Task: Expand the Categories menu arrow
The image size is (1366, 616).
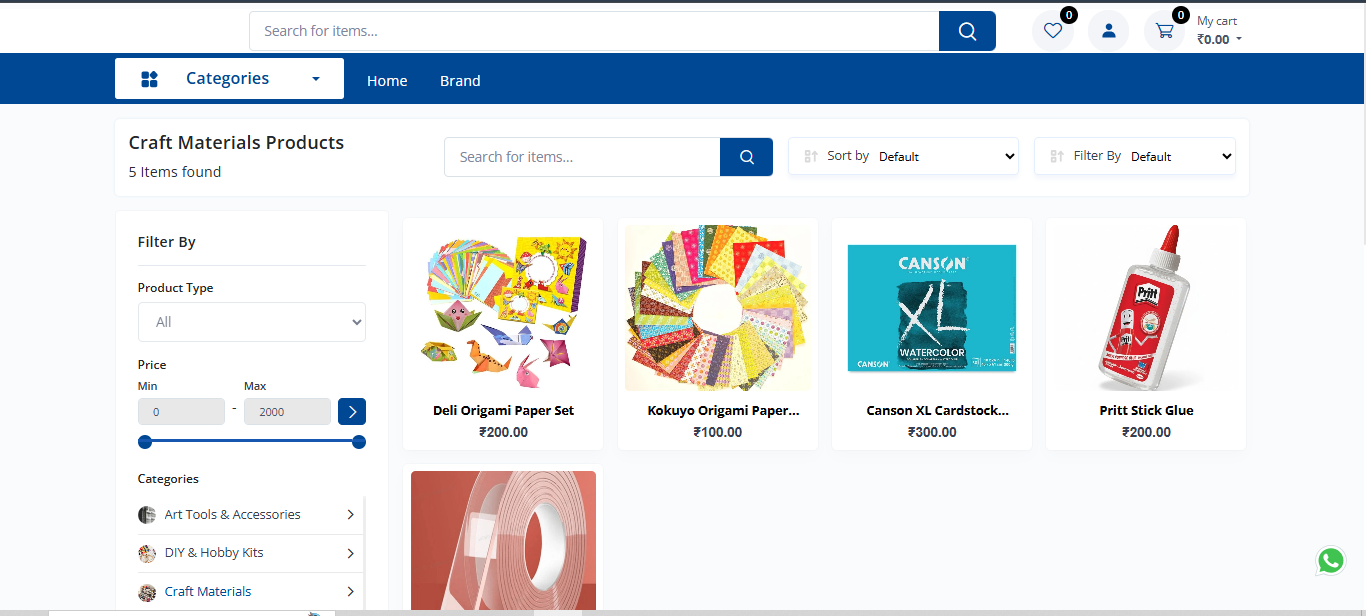Action: (316, 79)
